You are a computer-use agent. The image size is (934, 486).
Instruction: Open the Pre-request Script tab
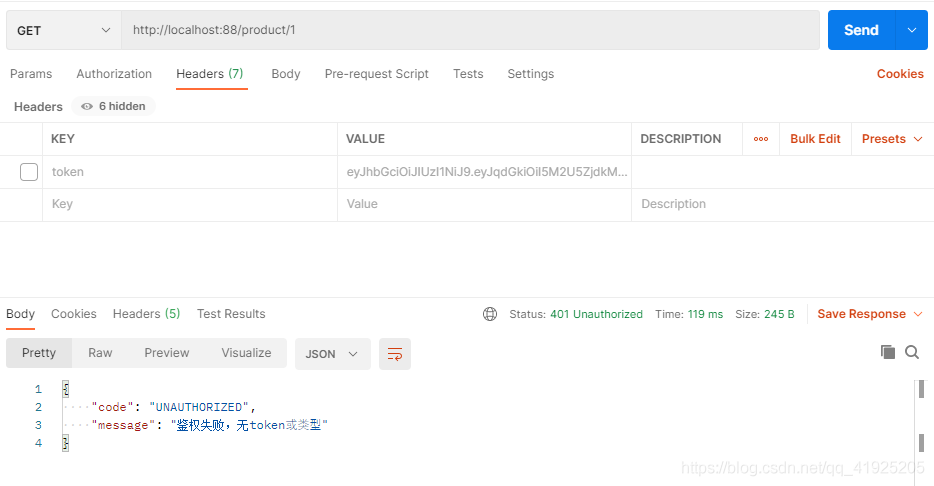376,74
